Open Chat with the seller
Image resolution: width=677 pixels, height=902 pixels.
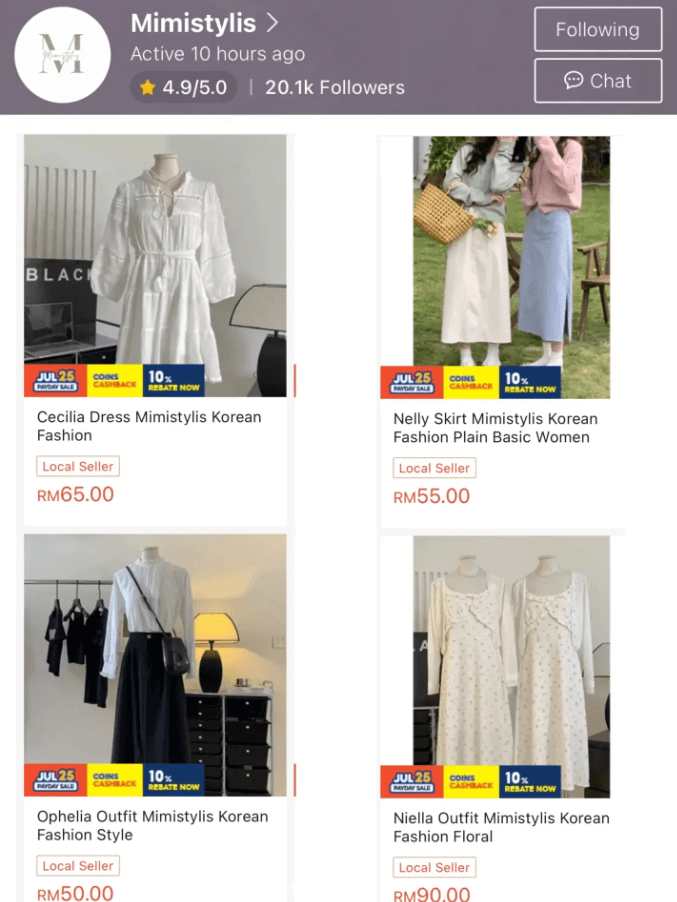tap(598, 81)
